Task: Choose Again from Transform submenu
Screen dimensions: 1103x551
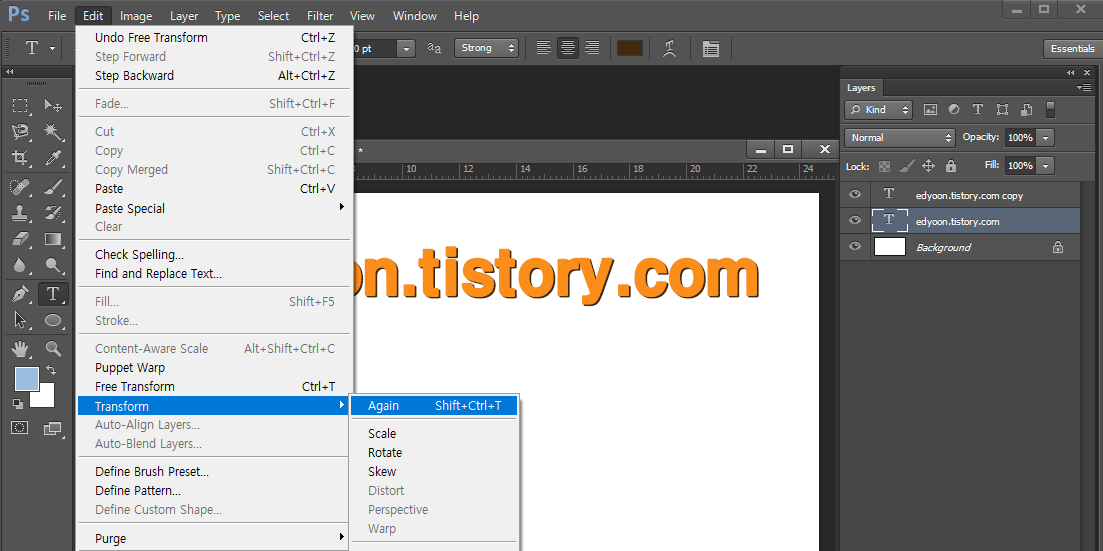Action: (434, 405)
